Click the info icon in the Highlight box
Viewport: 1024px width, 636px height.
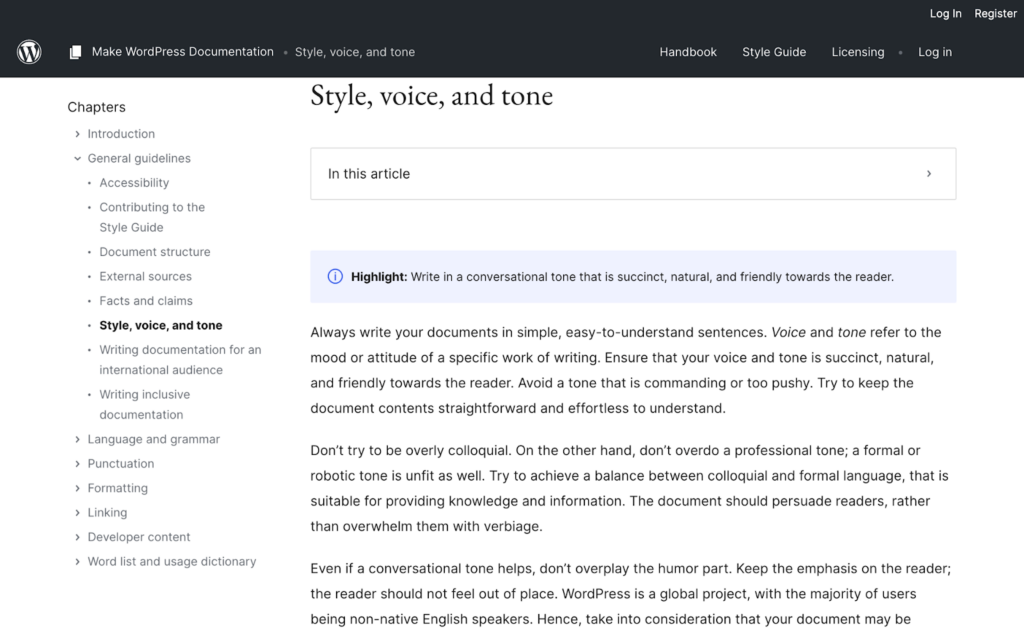tap(336, 276)
